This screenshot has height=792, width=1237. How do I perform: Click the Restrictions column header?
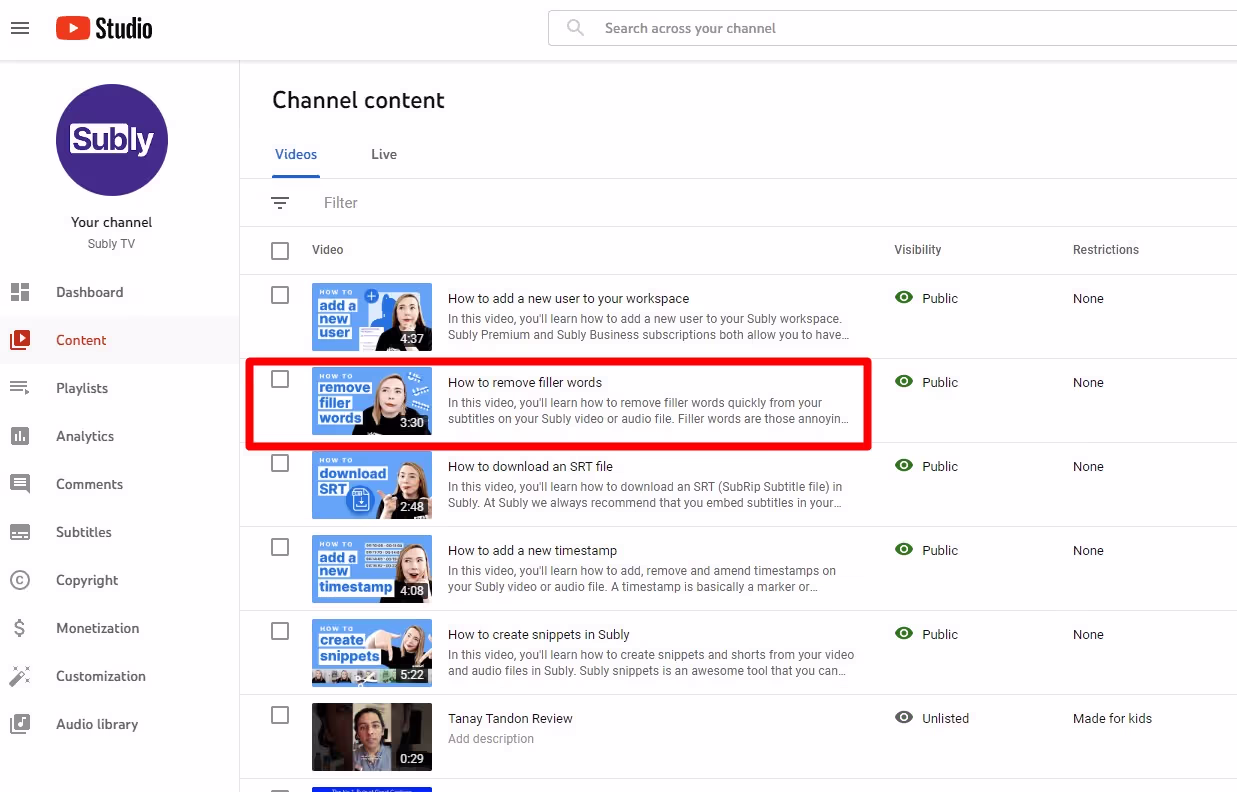(x=1106, y=250)
